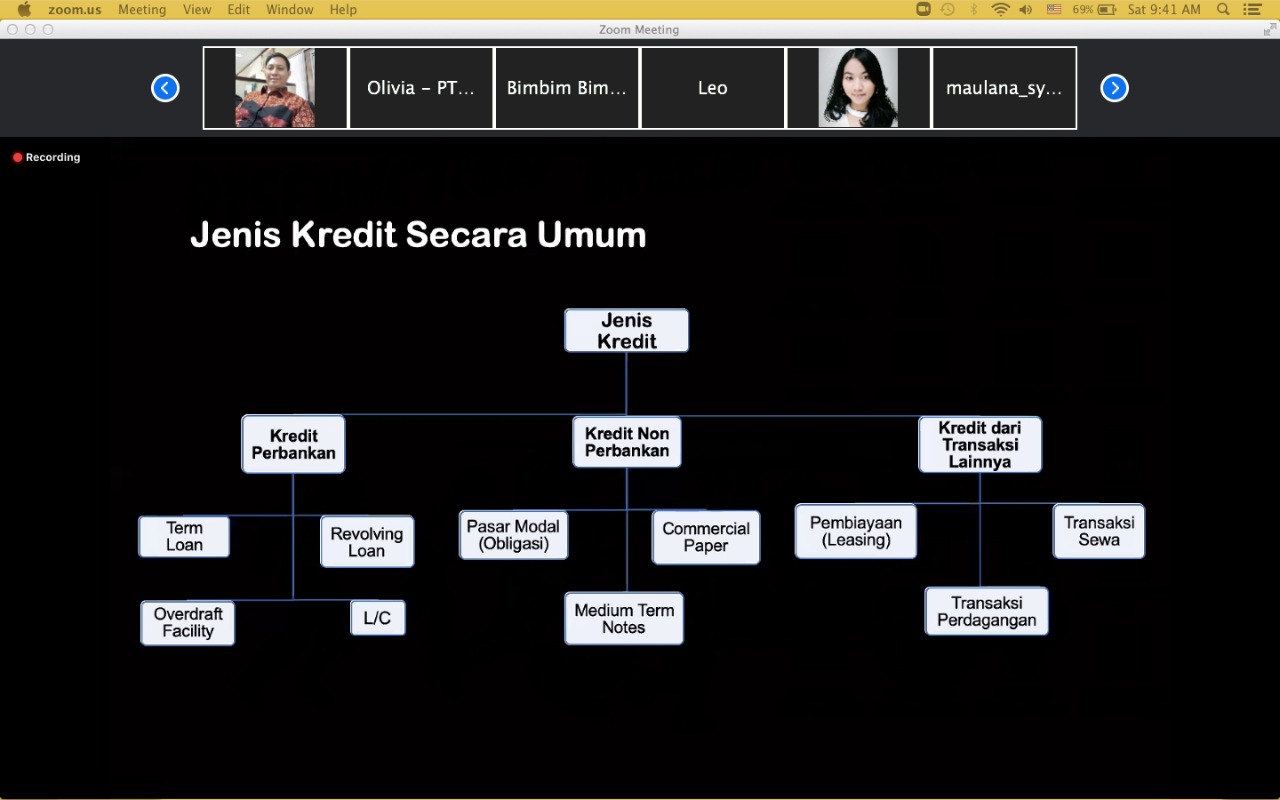This screenshot has height=800, width=1280.
Task: Open Spotlight search magnifier
Action: click(x=1223, y=9)
